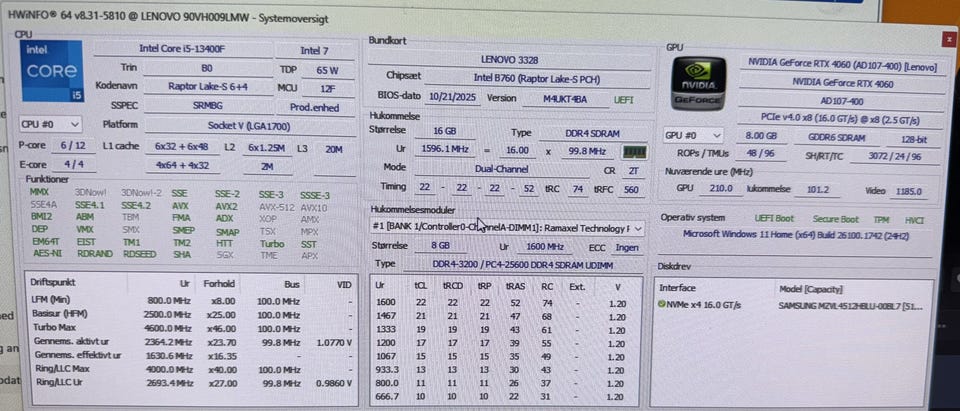Click the L3 20M cache value
Viewport: 960px width, 411px height.
pos(334,149)
